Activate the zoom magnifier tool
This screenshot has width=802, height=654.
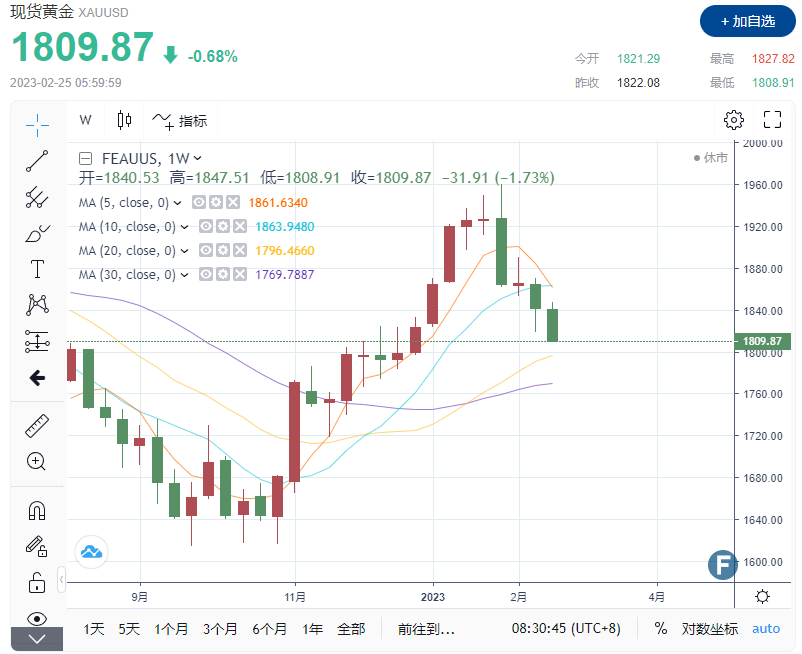[37, 461]
